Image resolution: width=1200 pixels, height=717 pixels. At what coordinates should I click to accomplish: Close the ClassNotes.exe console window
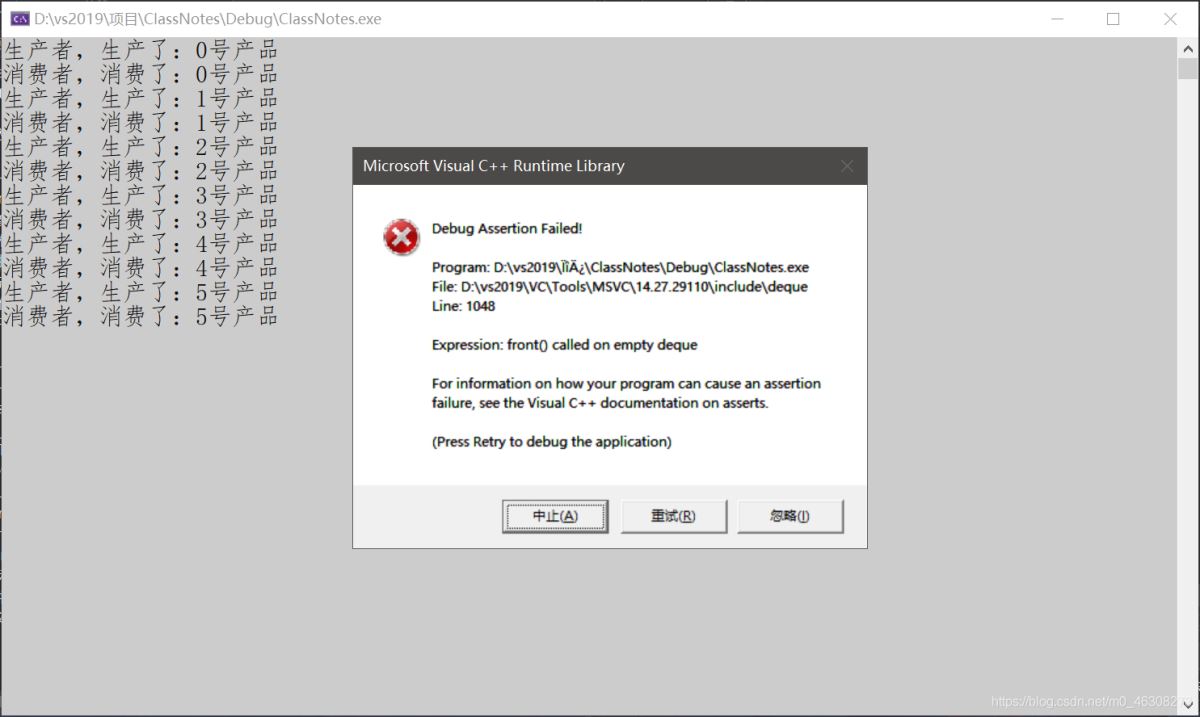1170,19
